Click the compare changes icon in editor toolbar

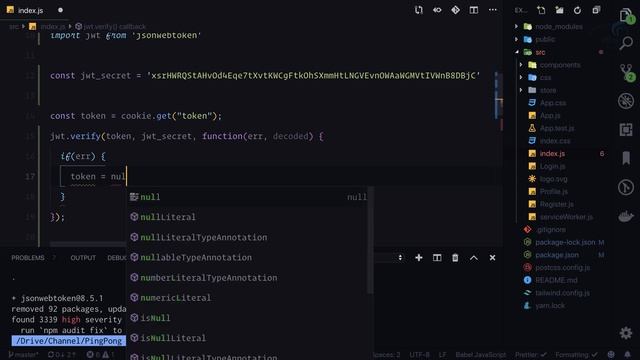click(x=418, y=10)
